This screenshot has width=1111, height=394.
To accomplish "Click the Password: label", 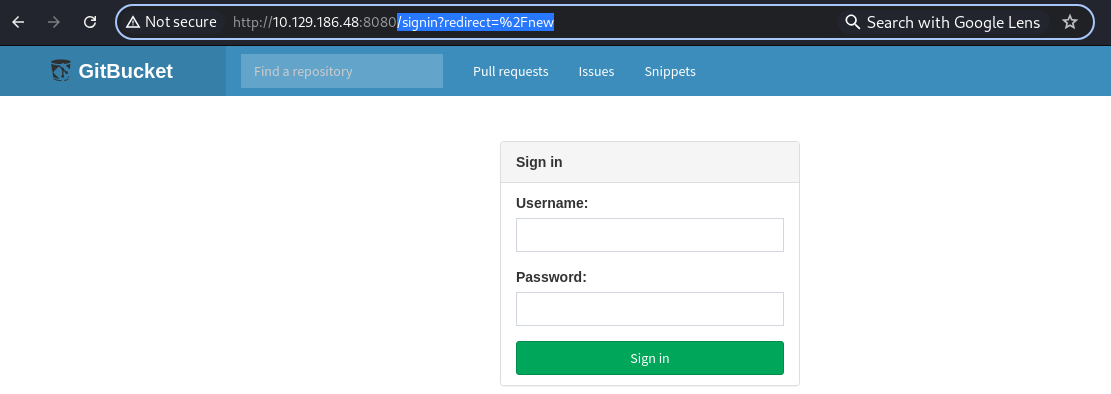I will click(551, 277).
